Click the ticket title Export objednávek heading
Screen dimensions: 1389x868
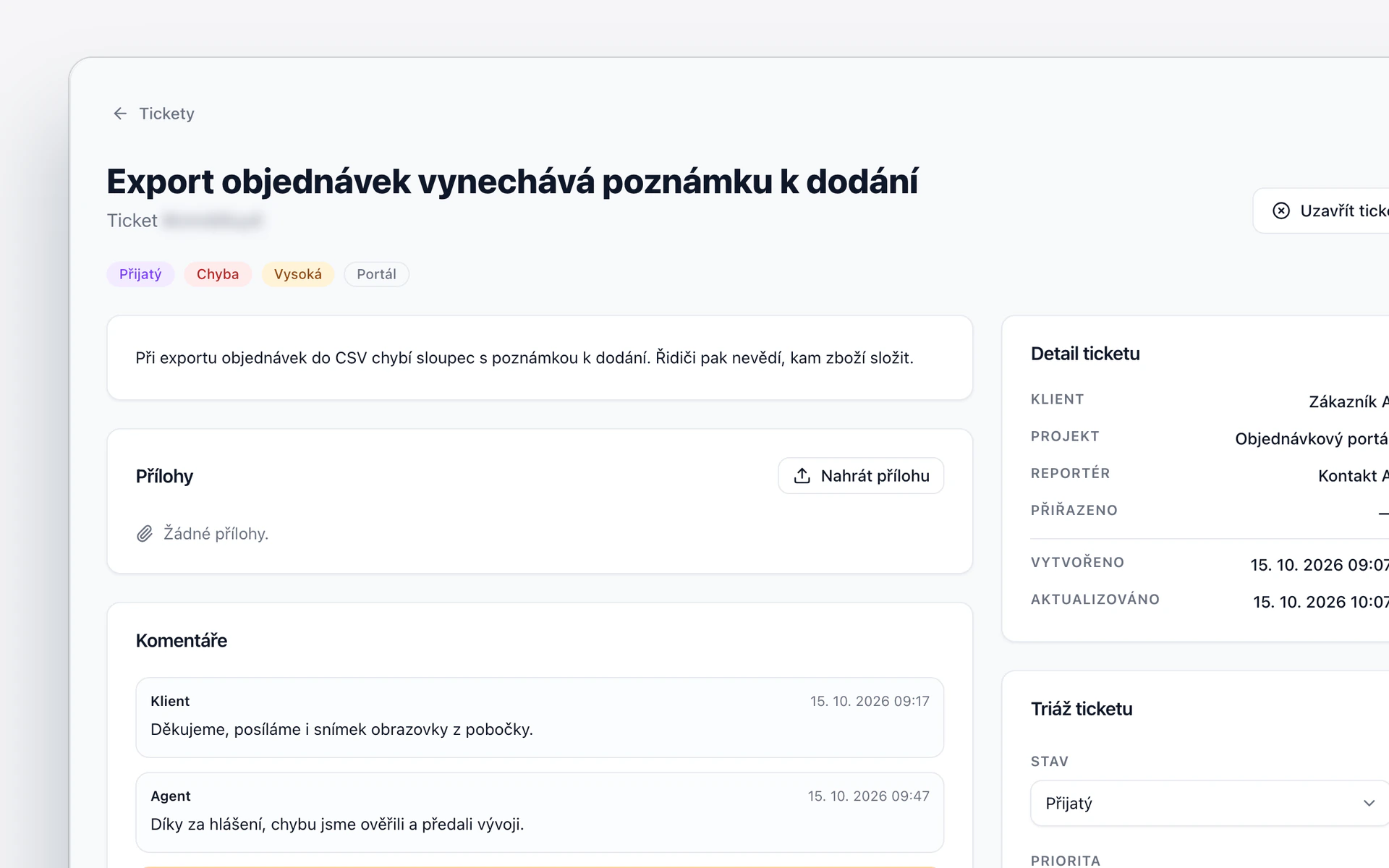[x=512, y=182]
